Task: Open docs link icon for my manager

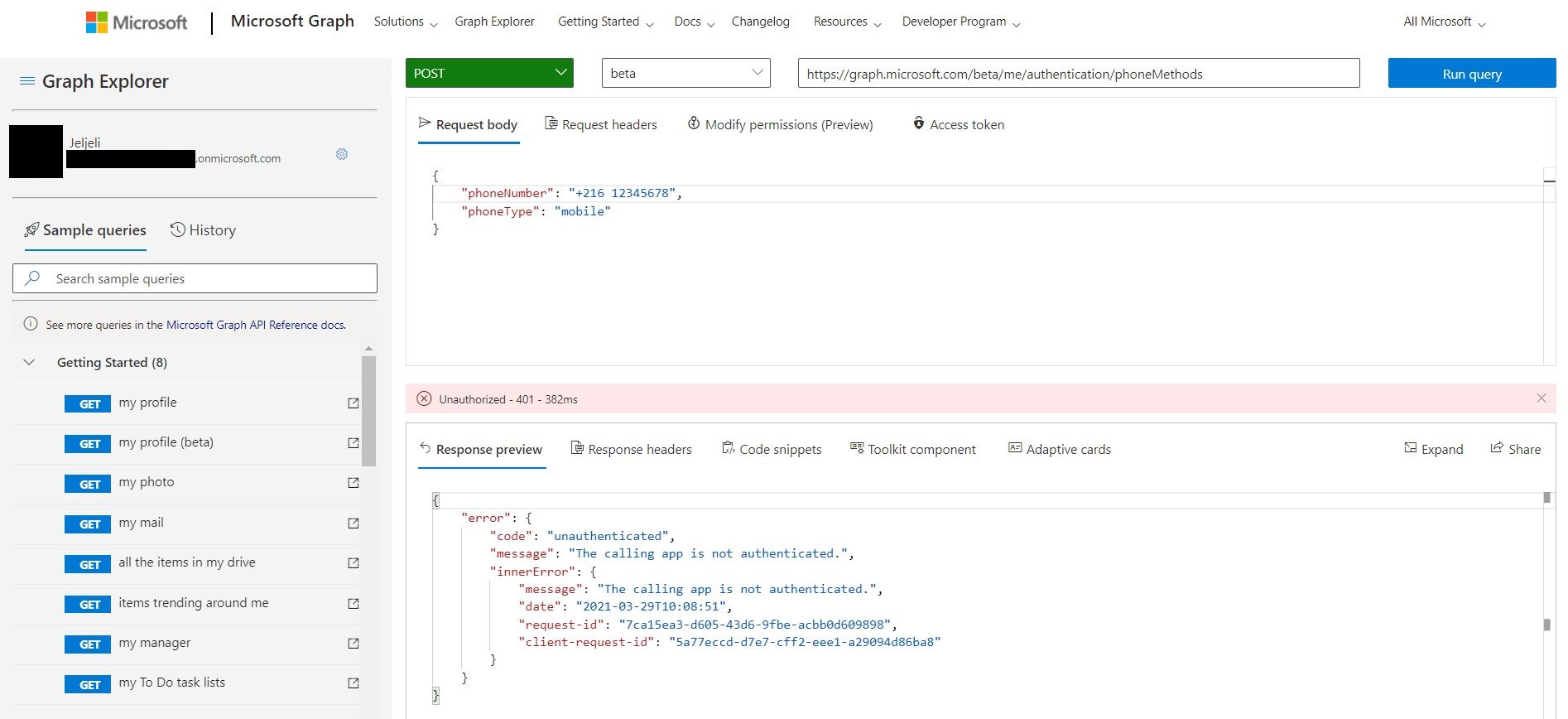Action: (x=354, y=643)
